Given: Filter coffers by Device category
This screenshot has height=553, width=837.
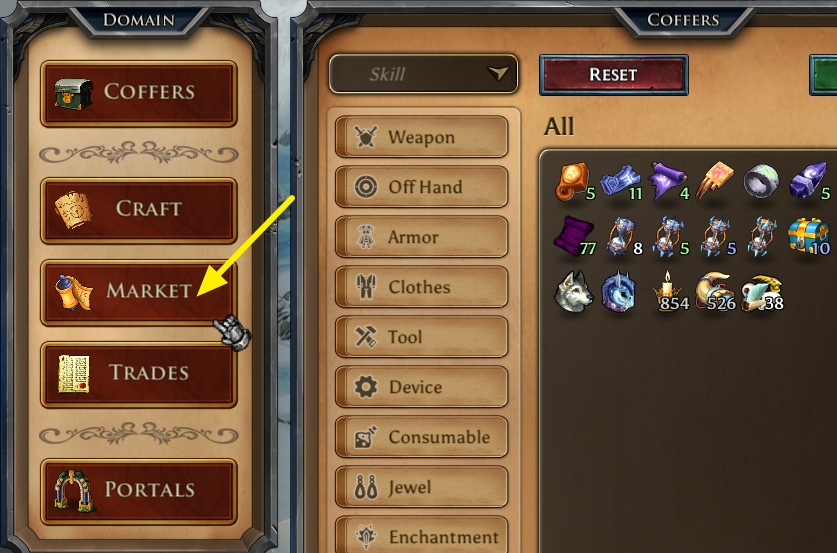Looking at the screenshot, I should point(422,386).
